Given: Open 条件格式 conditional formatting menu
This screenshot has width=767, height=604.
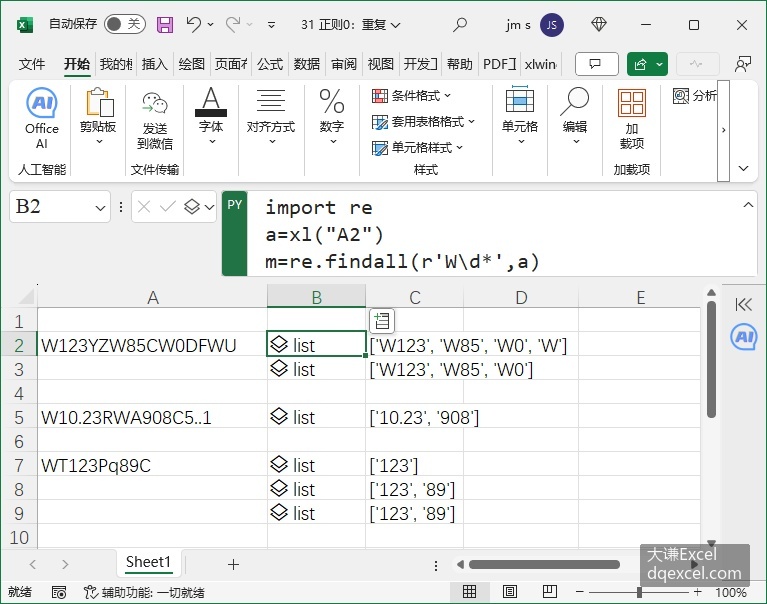Looking at the screenshot, I should [411, 96].
